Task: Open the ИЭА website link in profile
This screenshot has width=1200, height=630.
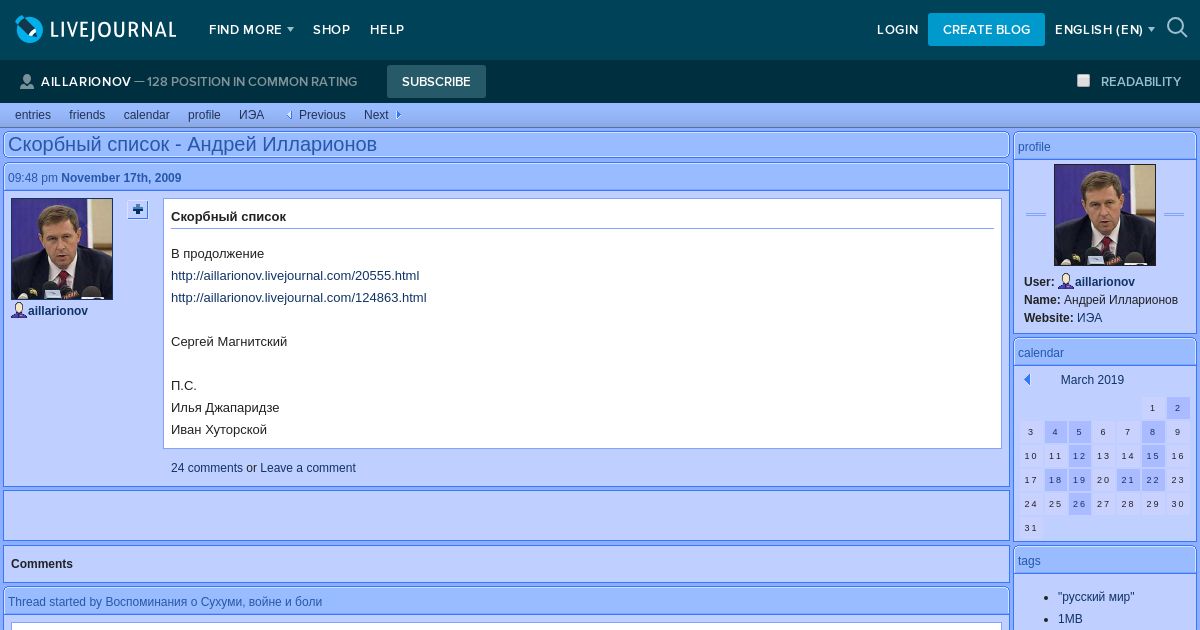Action: point(1090,318)
